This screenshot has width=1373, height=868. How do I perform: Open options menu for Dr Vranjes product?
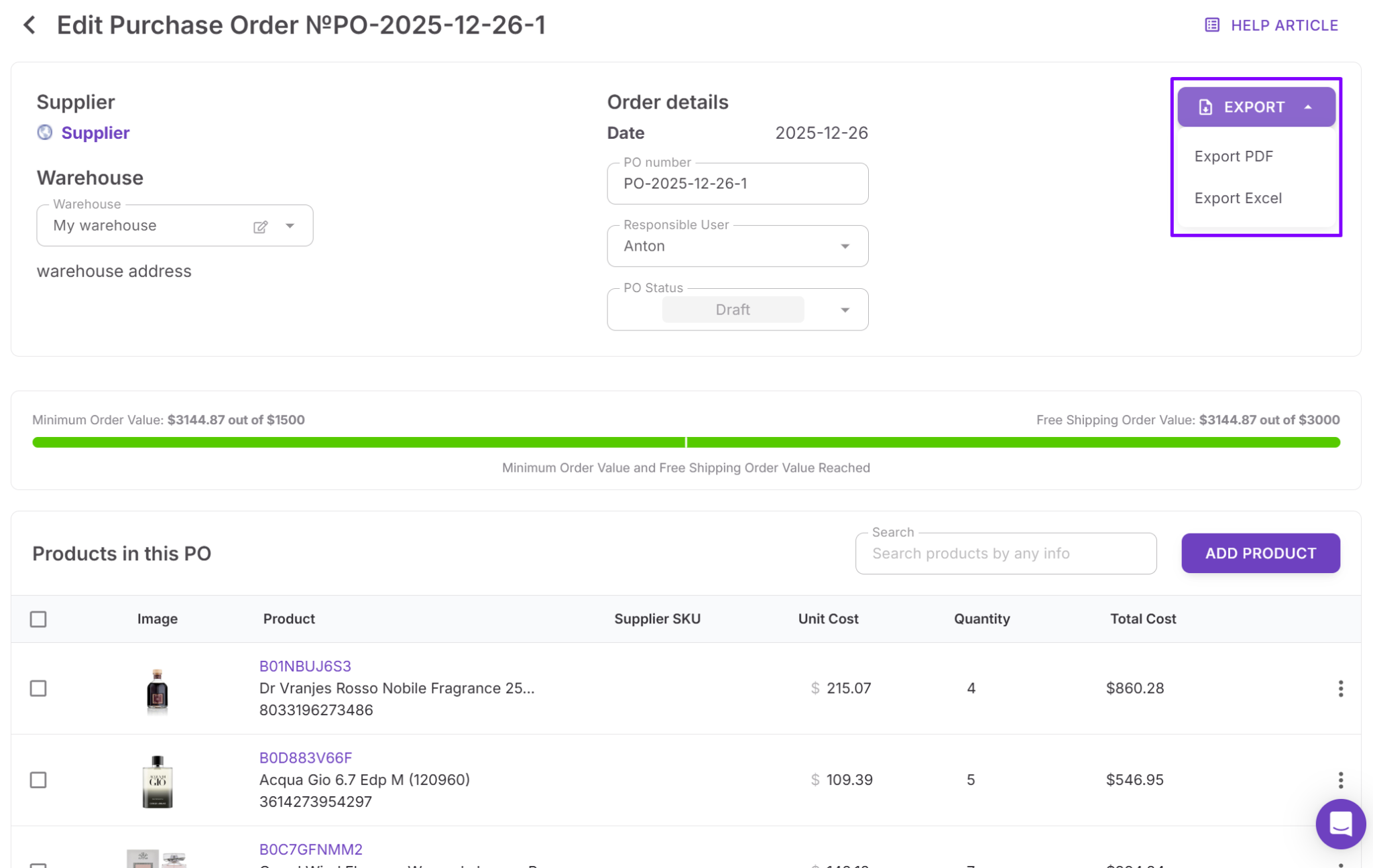pos(1340,688)
